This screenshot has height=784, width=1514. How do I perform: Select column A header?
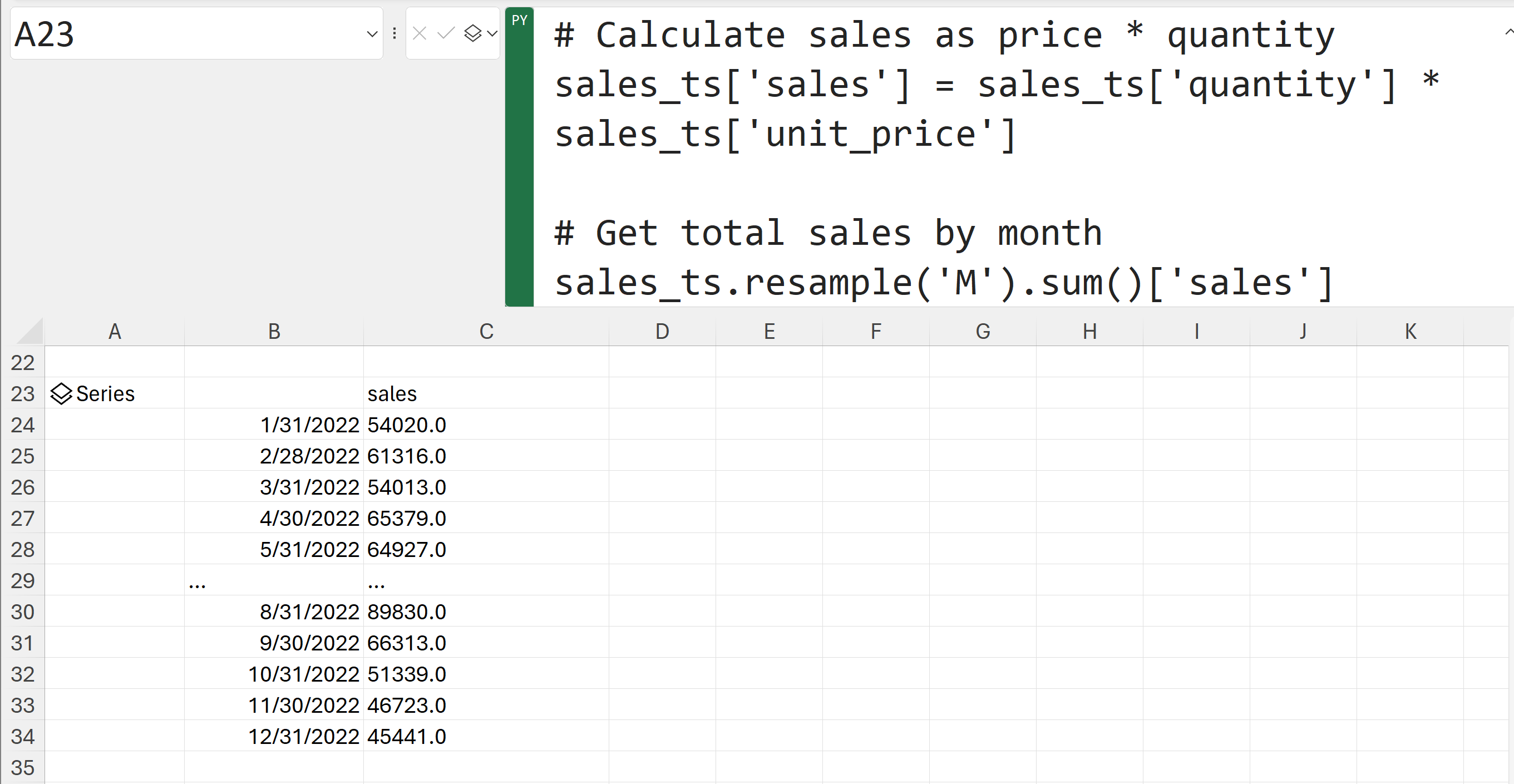click(115, 332)
